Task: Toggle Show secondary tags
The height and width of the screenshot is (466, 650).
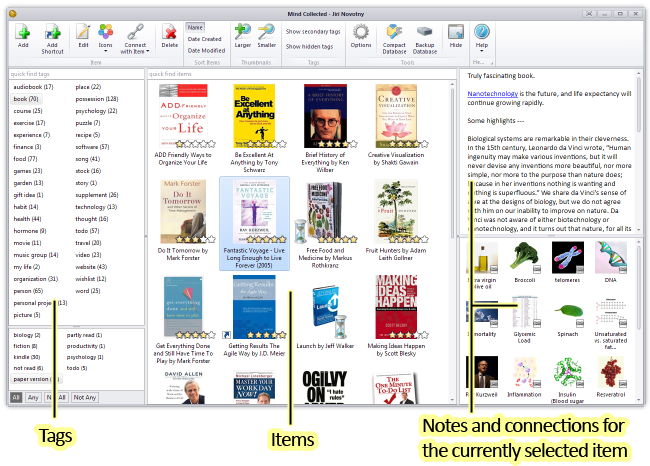Action: tap(313, 32)
